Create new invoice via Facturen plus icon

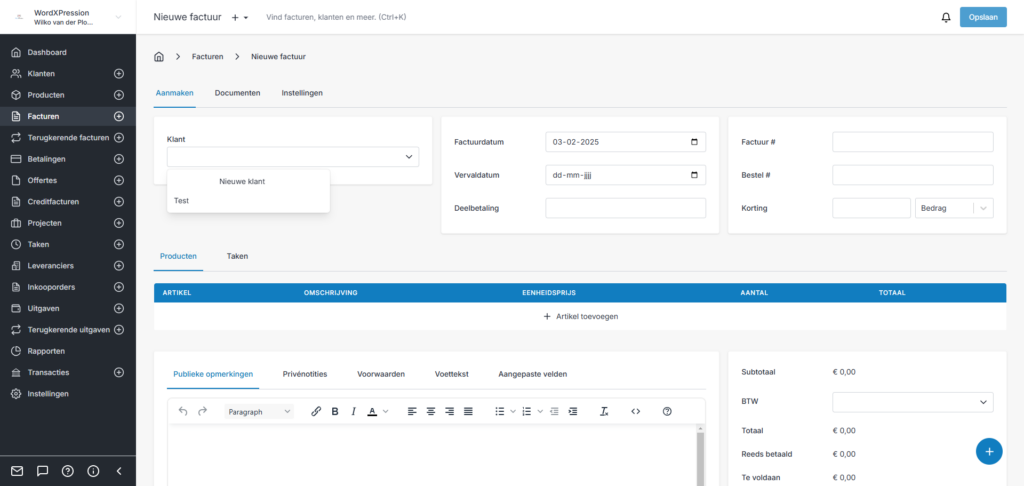point(119,116)
